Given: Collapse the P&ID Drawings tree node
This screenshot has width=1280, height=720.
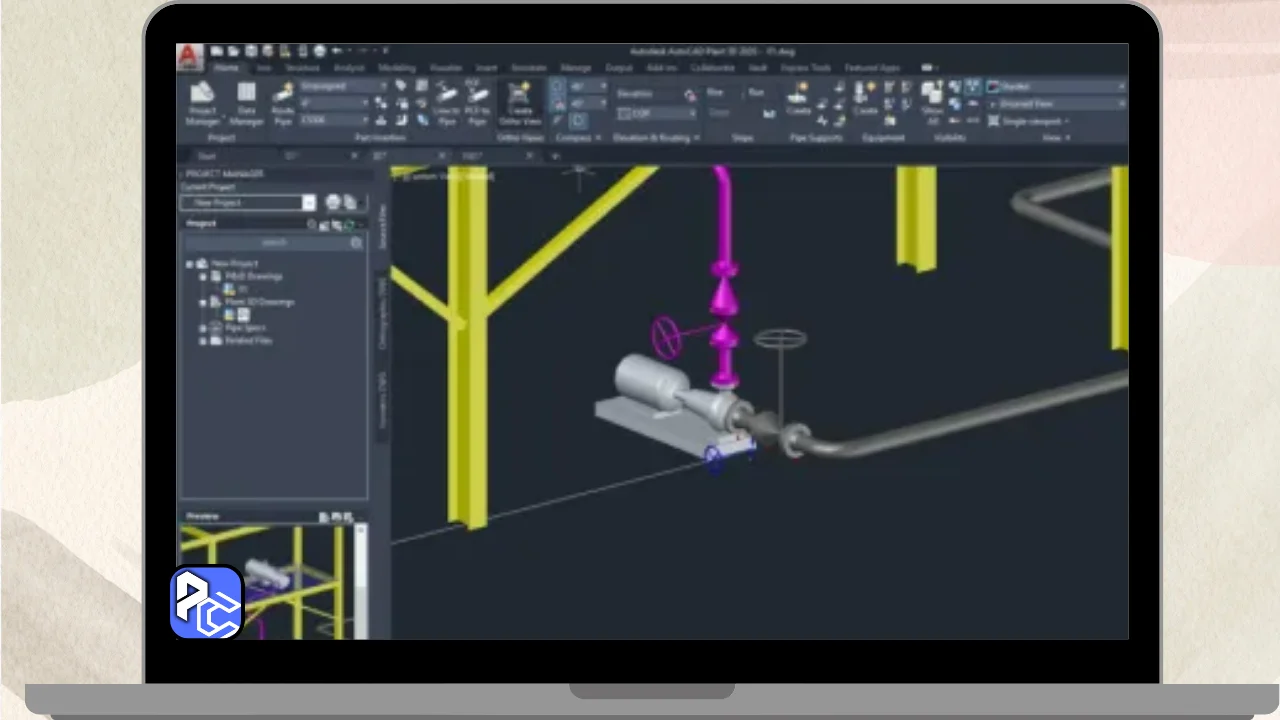Looking at the screenshot, I should [x=203, y=277].
